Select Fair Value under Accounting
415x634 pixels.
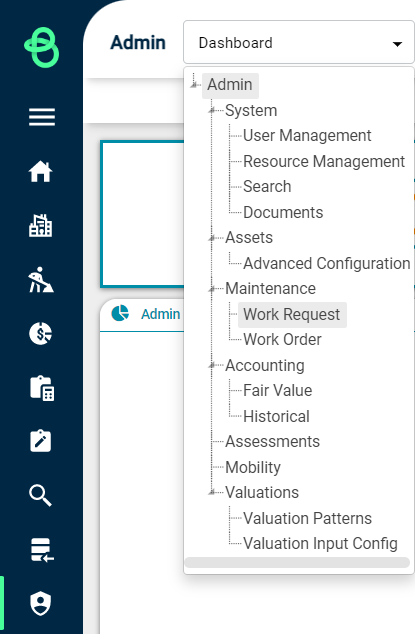click(x=277, y=391)
